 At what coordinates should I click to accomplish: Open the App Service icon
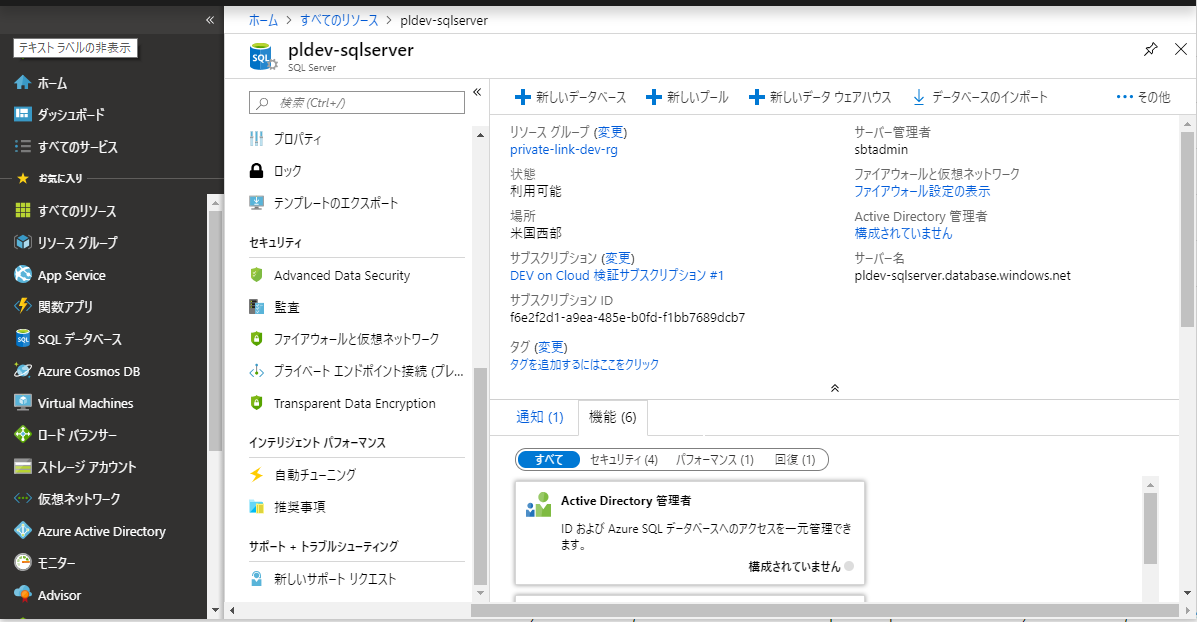coord(23,275)
